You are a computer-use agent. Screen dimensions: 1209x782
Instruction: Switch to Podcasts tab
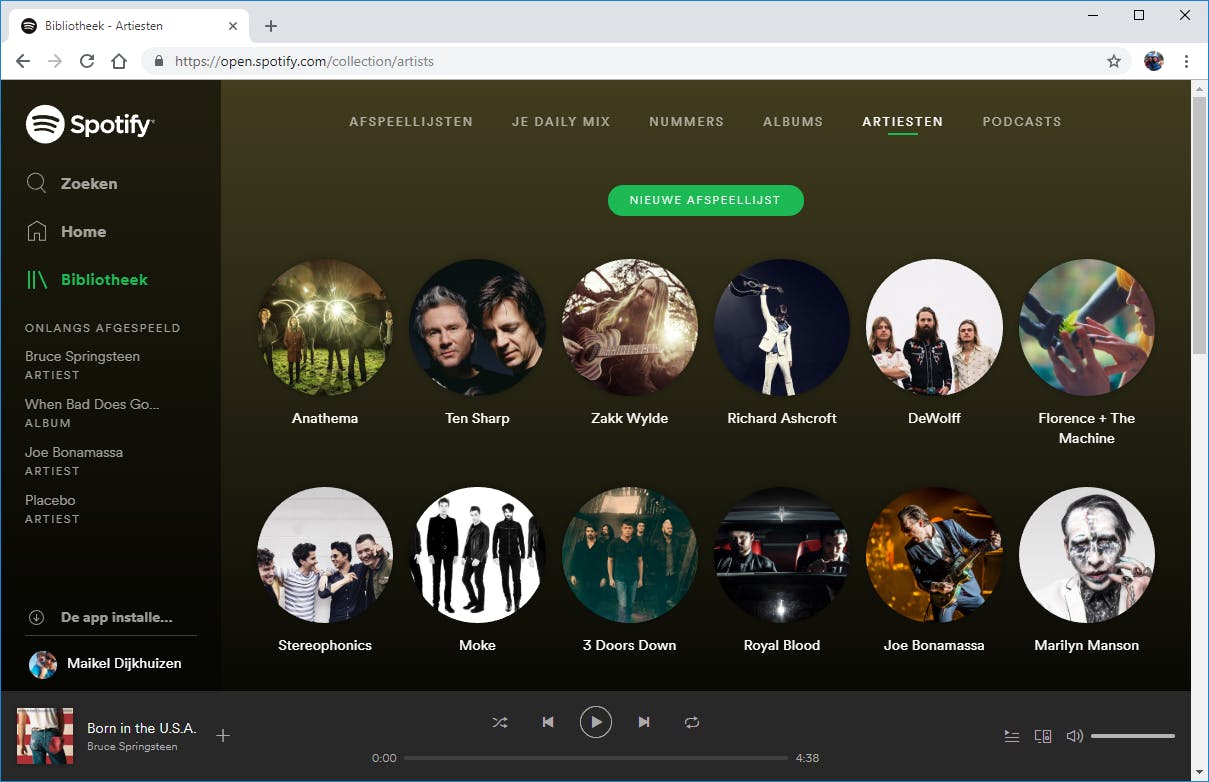[x=1022, y=121]
